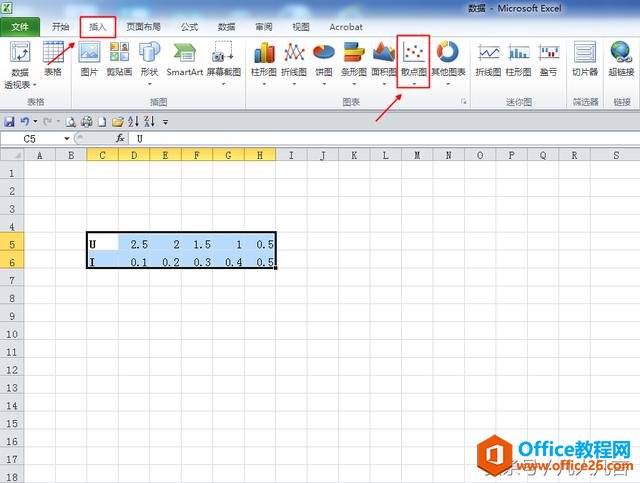Image resolution: width=640 pixels, height=483 pixels.
Task: Select cell C5 containing U
Action: (102, 244)
